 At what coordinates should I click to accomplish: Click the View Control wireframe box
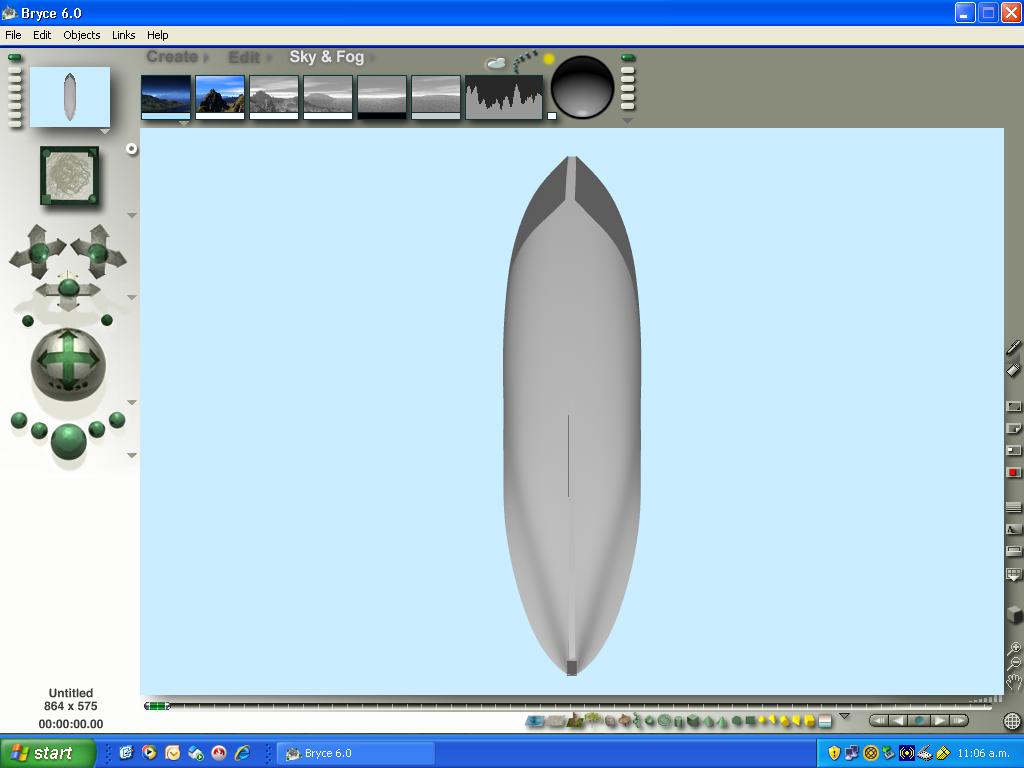(69, 175)
